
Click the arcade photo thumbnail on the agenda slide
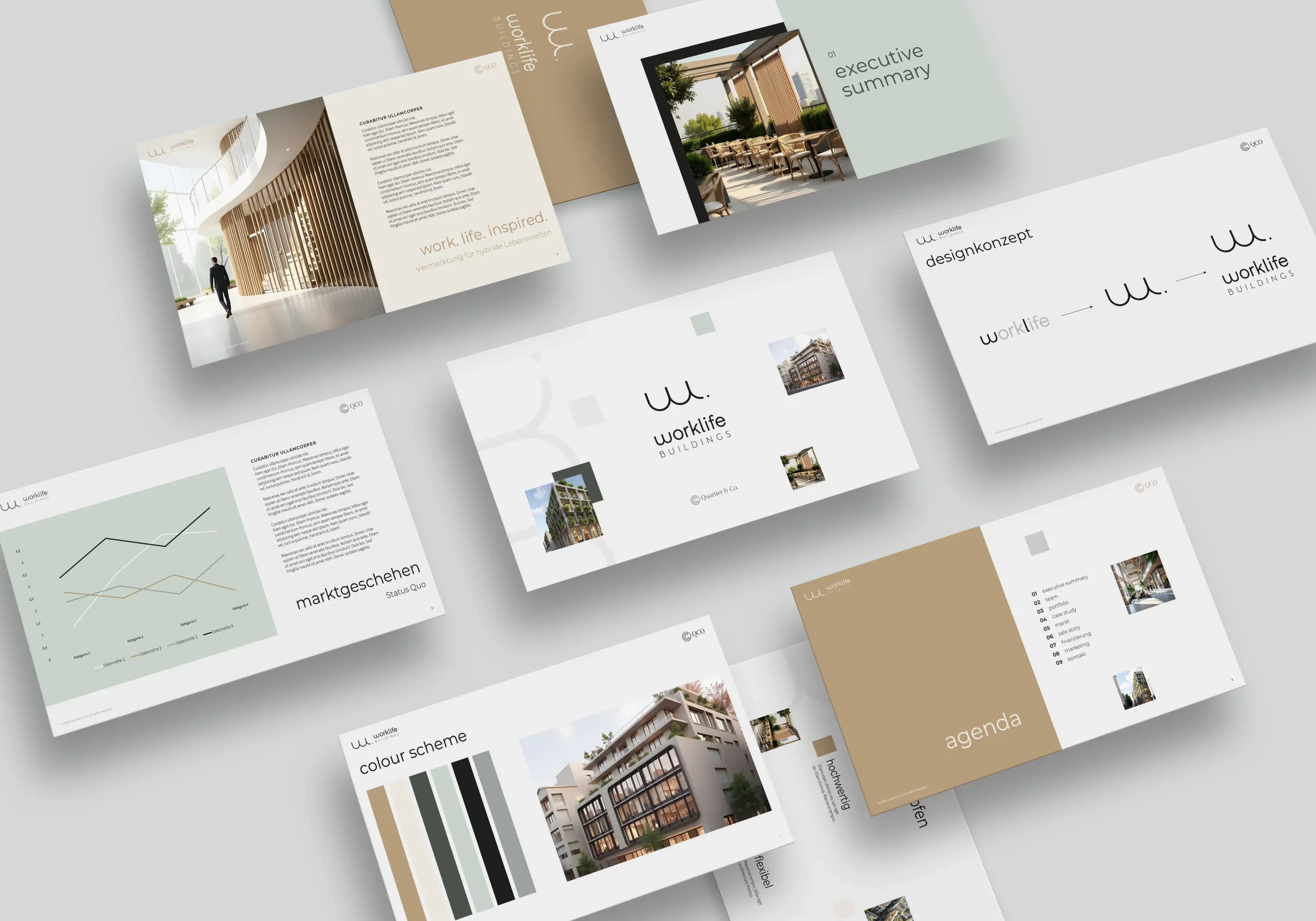pos(1143,581)
